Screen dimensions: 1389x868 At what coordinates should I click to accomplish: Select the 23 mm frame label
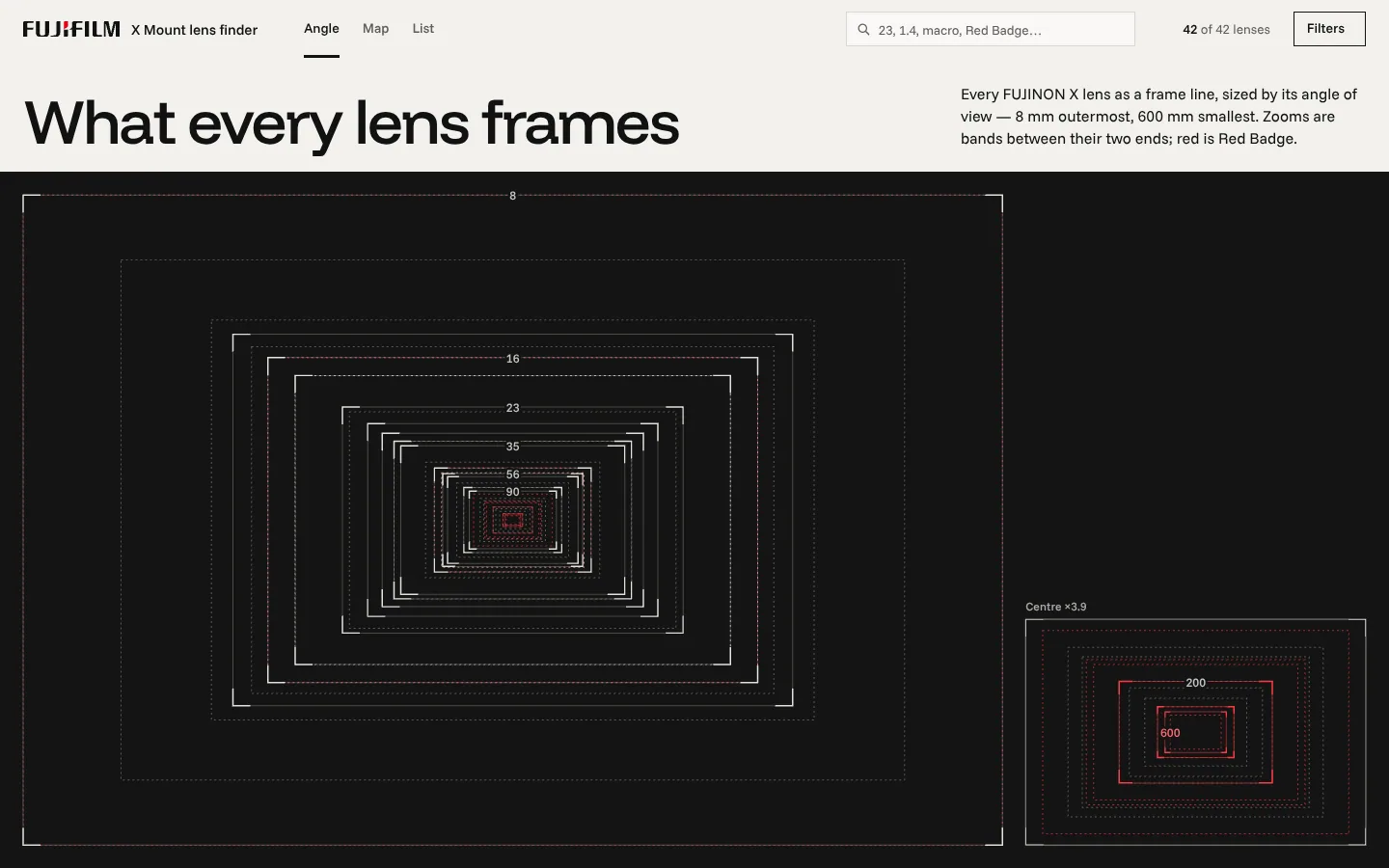(x=512, y=408)
